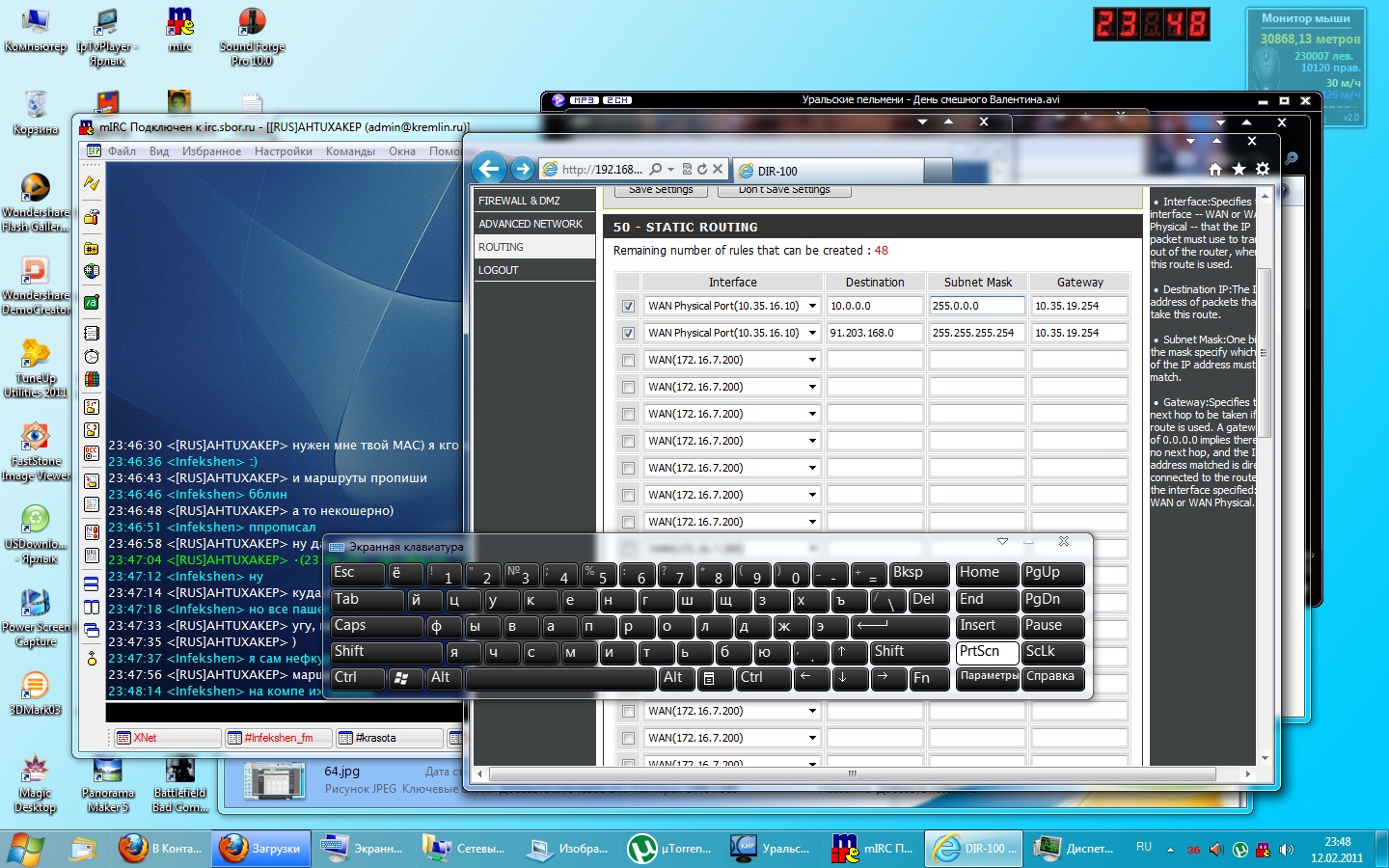Select ROUTING in the router sidebar
Screen dimensions: 1389x868
pos(534,247)
